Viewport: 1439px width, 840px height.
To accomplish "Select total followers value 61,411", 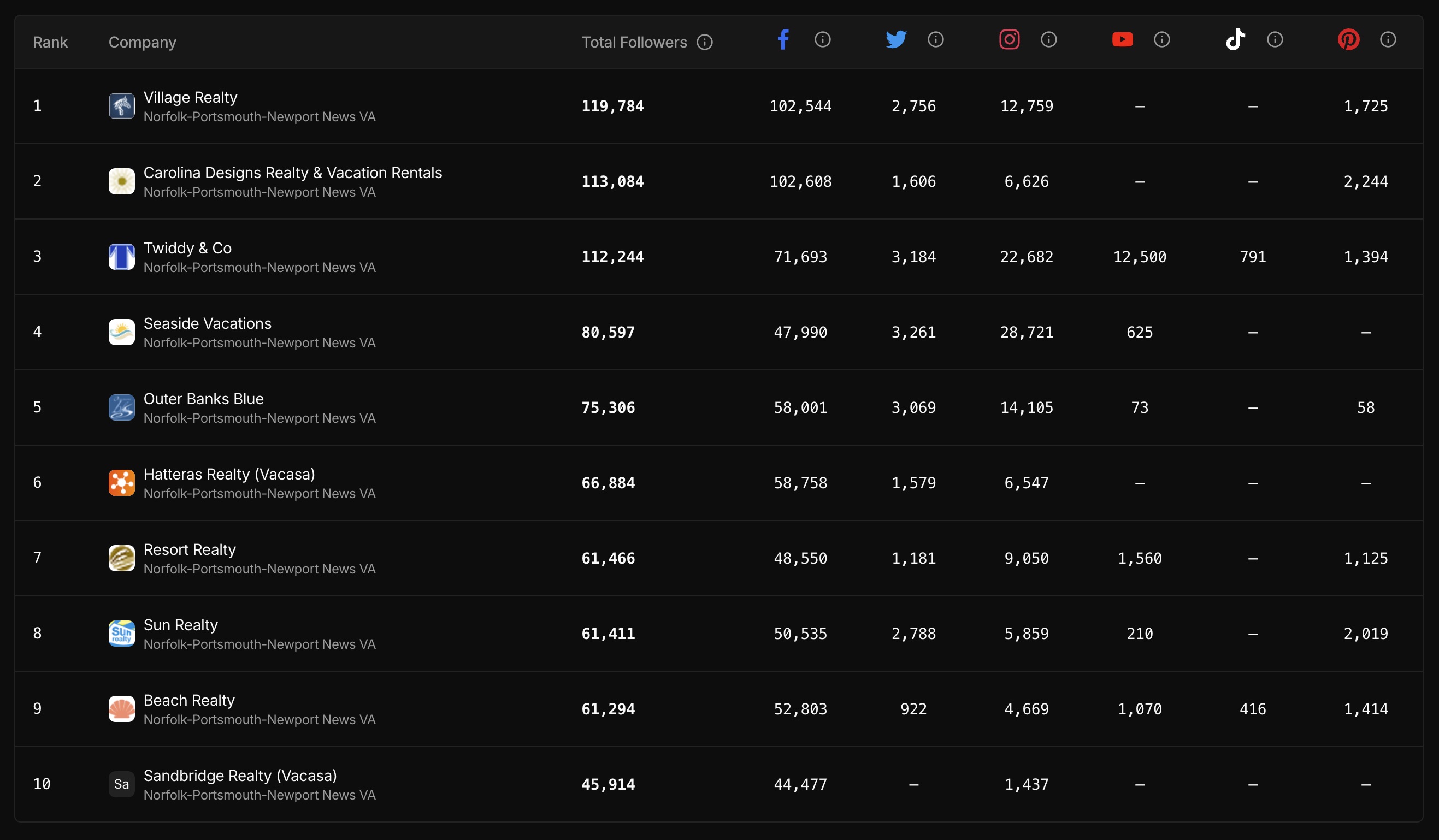I will point(608,634).
